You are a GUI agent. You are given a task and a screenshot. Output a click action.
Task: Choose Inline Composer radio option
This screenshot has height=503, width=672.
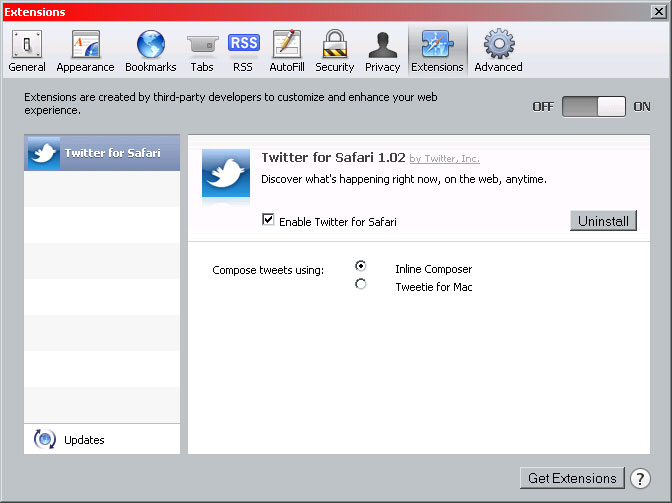361,266
